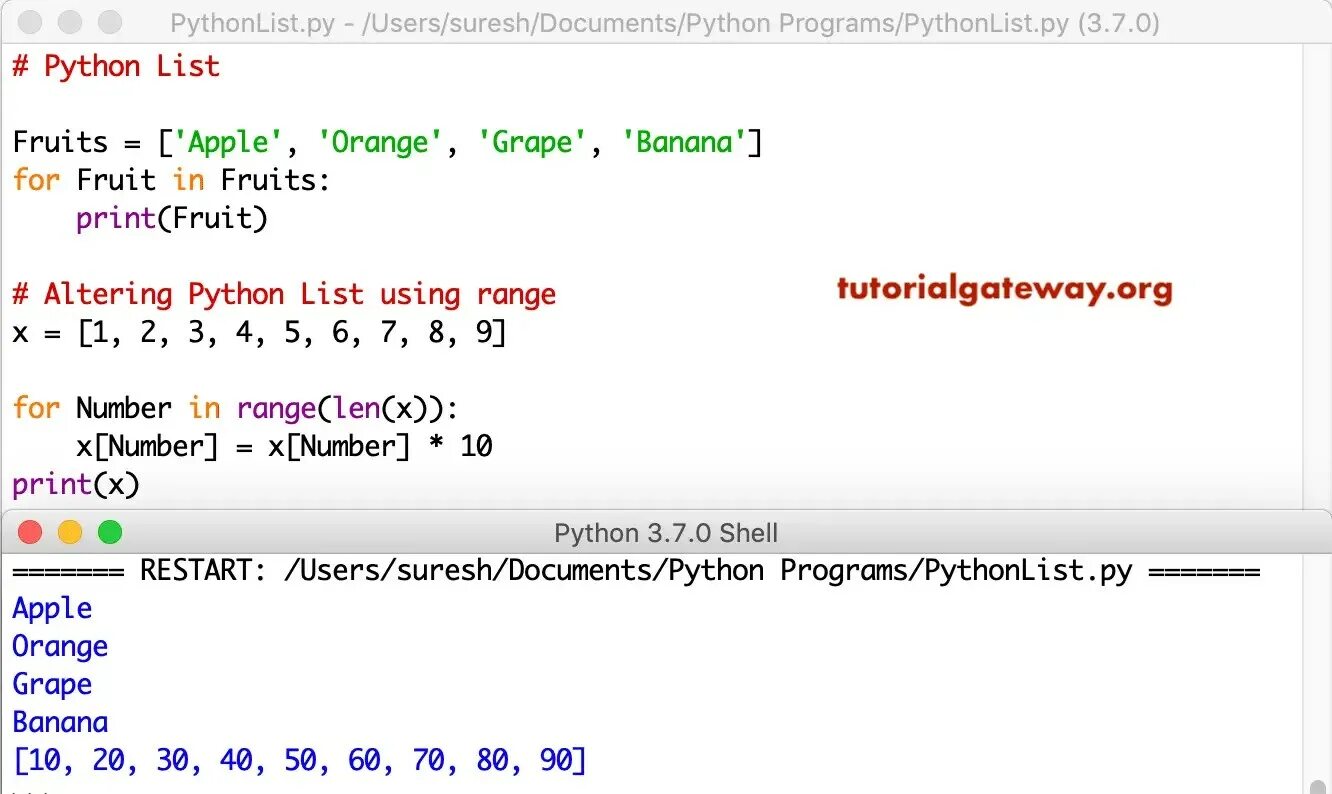Minimize the Python 3.7.0 Shell window

[x=70, y=532]
